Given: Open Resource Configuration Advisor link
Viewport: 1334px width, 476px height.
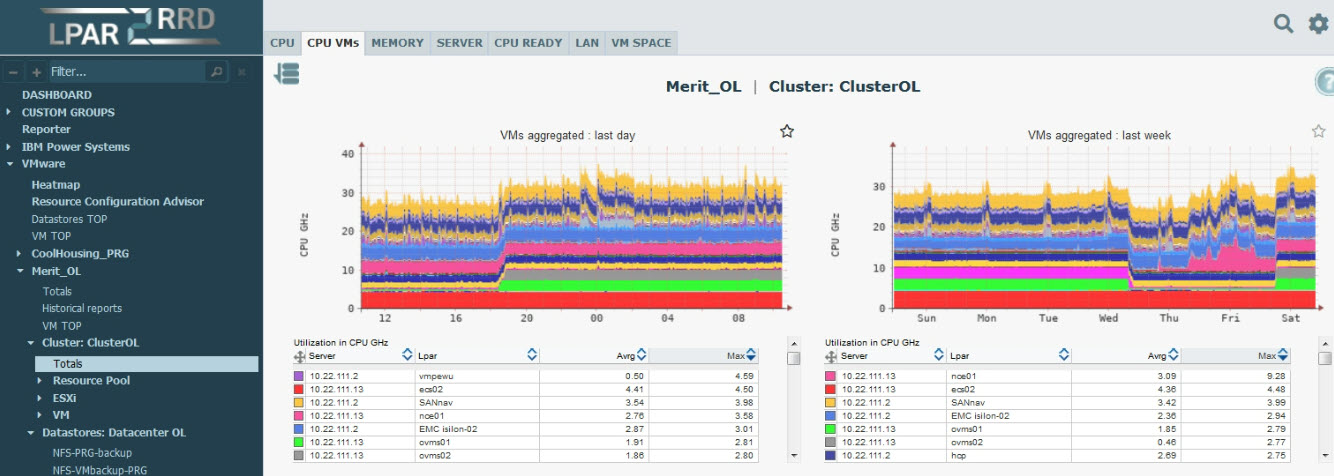Looking at the screenshot, I should pyautogui.click(x=117, y=202).
